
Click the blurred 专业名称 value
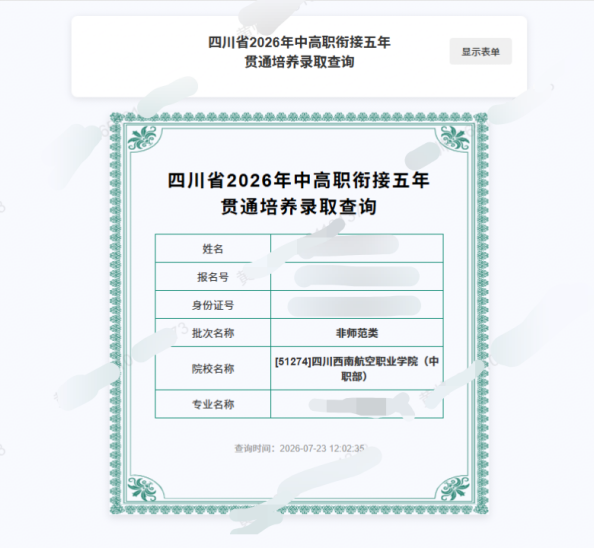tap(356, 406)
